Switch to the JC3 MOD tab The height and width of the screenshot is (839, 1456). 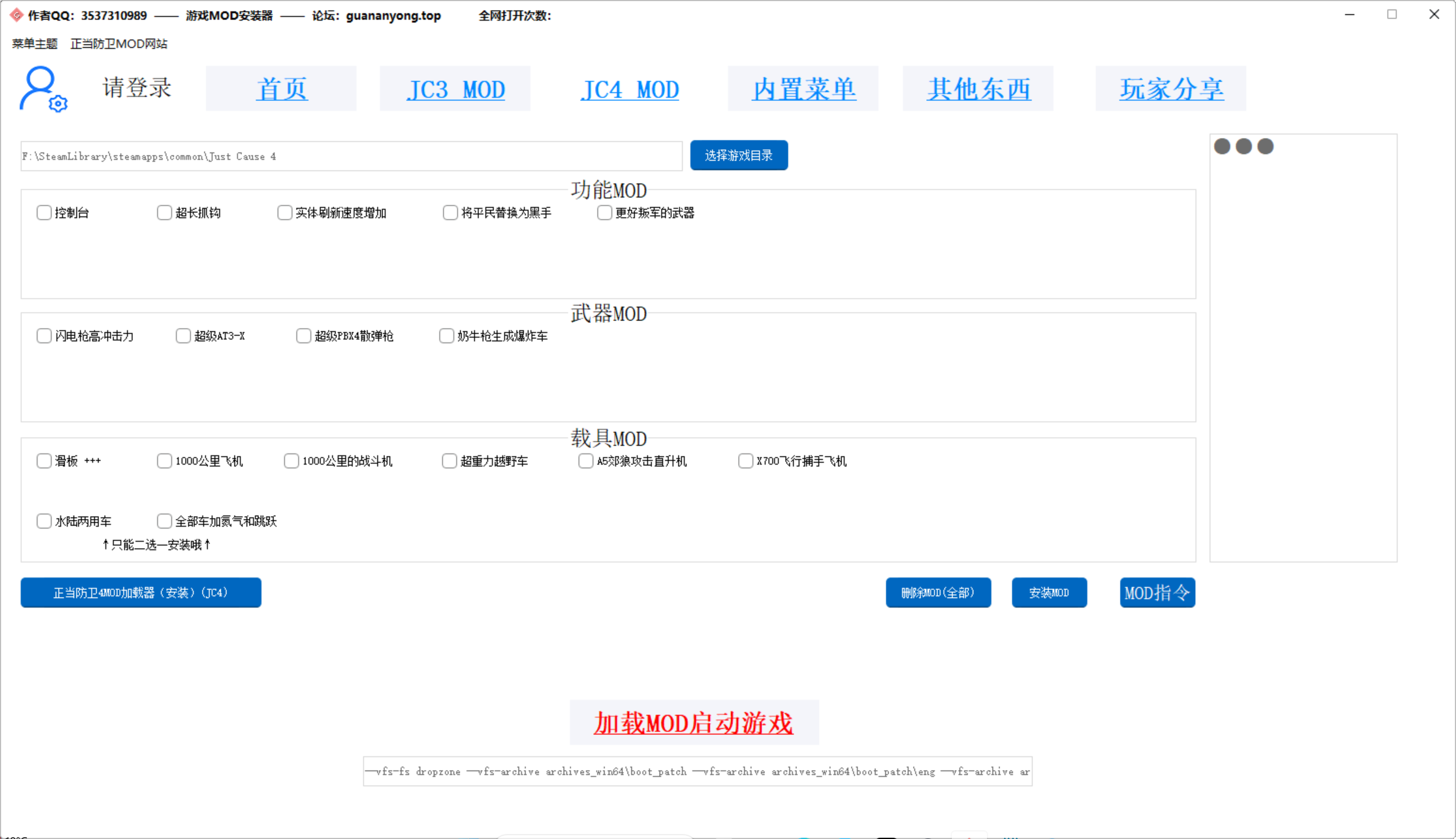455,88
